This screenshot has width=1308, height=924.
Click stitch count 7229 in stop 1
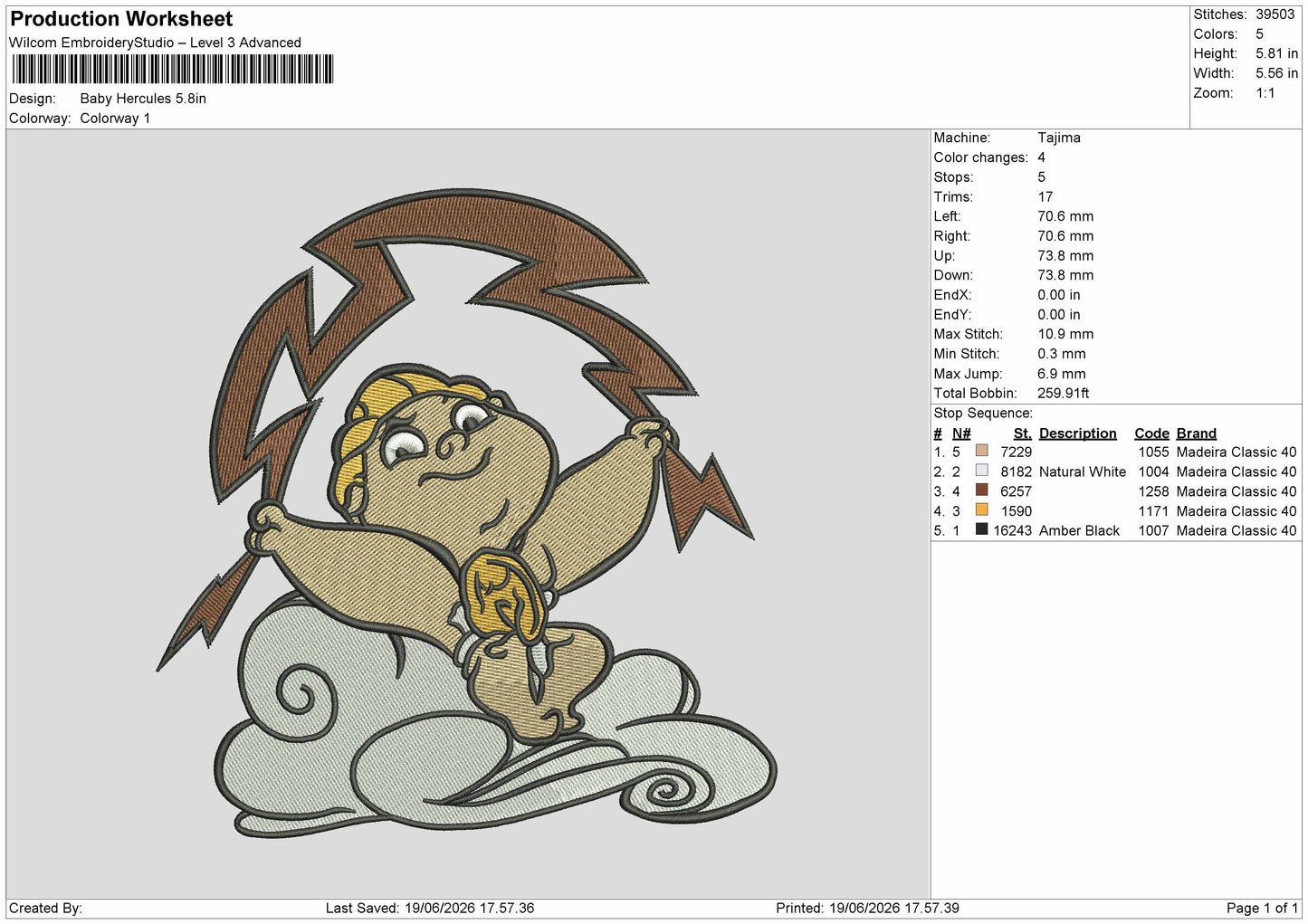pyautogui.click(x=1016, y=452)
